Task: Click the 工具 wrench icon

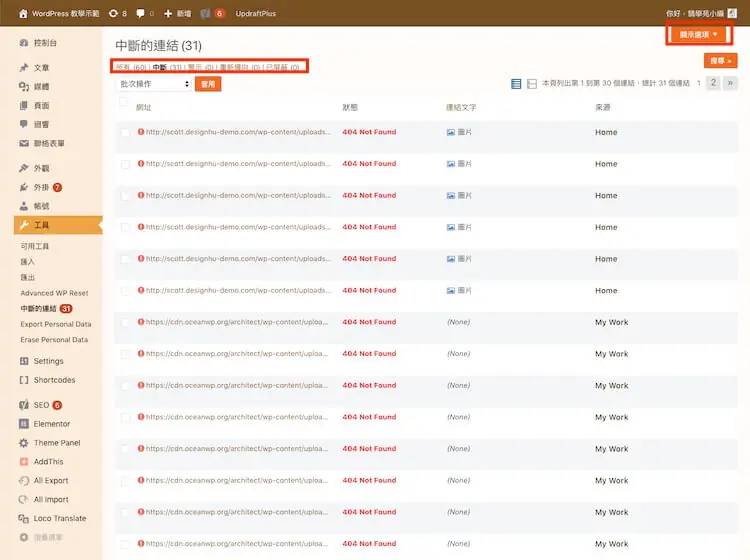Action: tap(23, 225)
